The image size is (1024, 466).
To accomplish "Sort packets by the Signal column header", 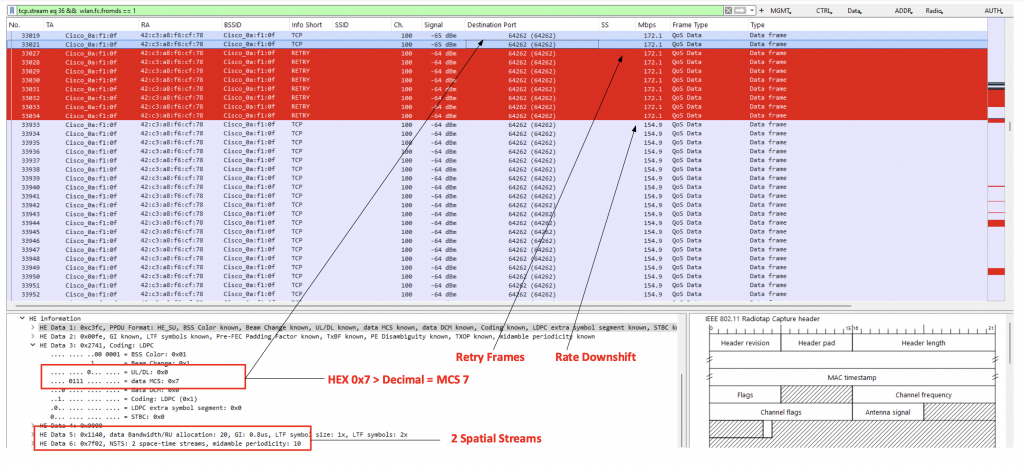I will coord(433,23).
